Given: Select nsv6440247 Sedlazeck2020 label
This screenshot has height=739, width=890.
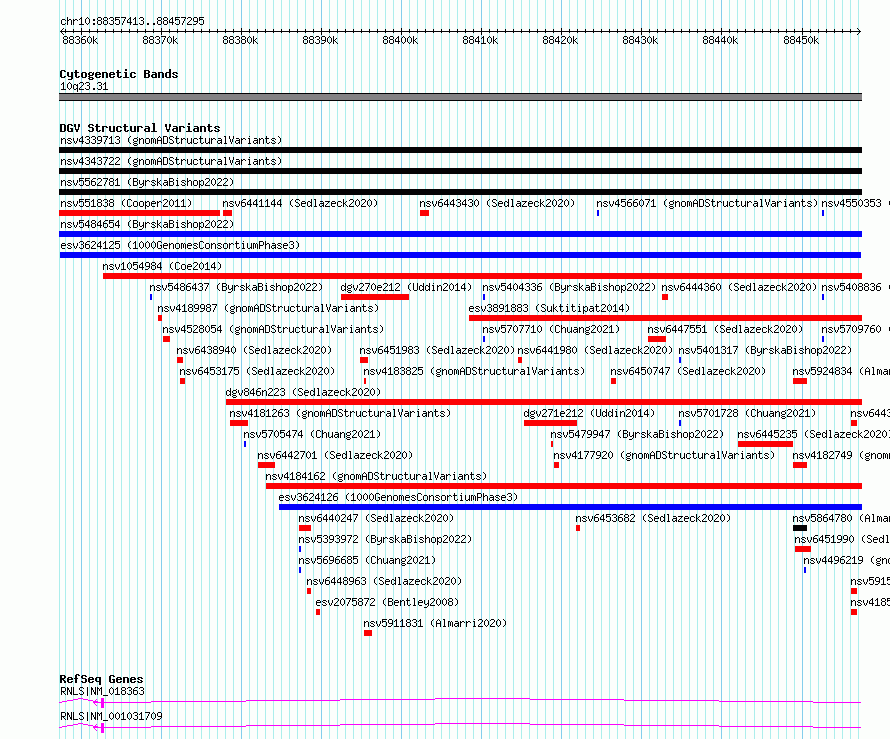Looking at the screenshot, I should 376,518.
